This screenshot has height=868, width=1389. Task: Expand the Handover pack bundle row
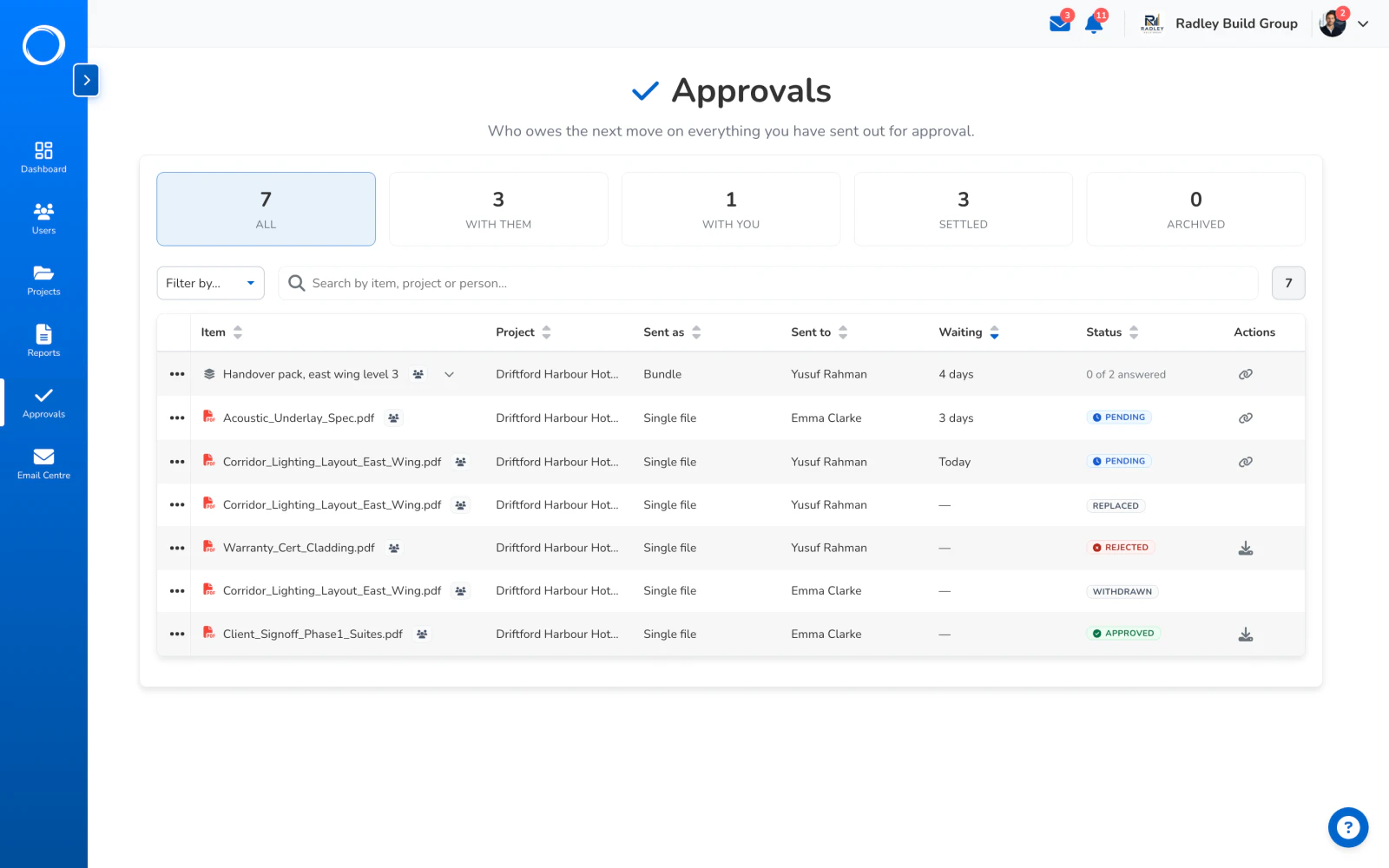[449, 374]
